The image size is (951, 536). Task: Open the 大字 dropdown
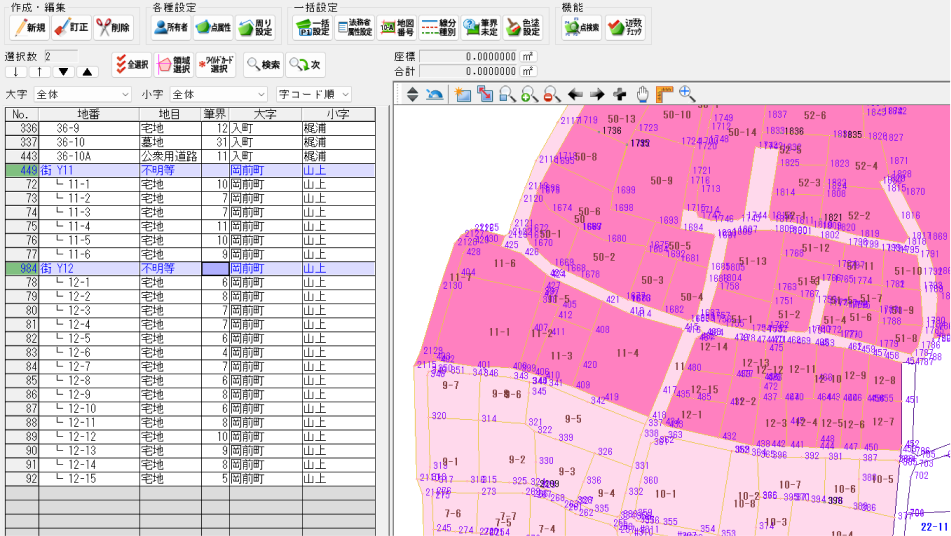coord(82,94)
